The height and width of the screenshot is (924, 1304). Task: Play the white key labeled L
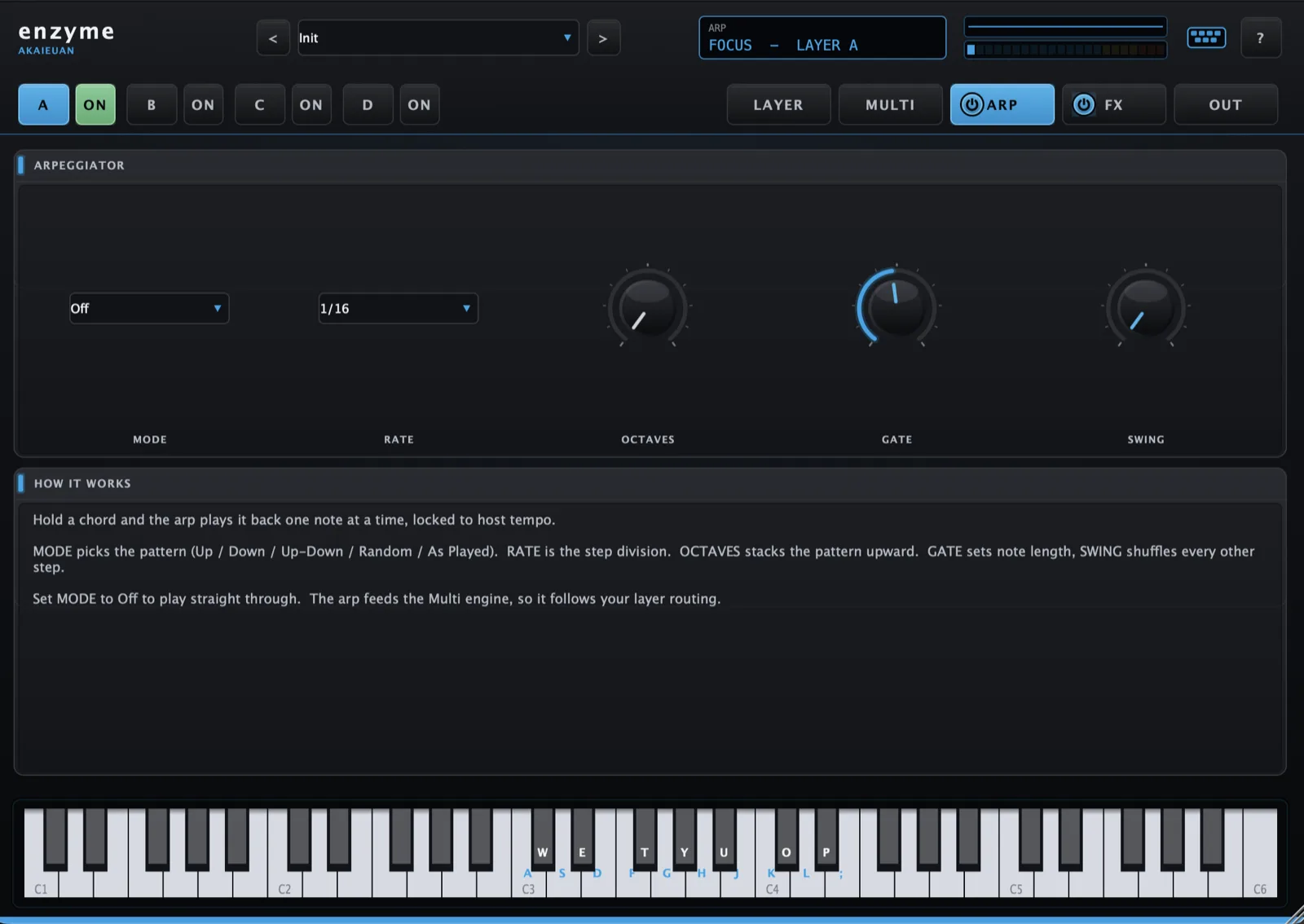click(807, 884)
